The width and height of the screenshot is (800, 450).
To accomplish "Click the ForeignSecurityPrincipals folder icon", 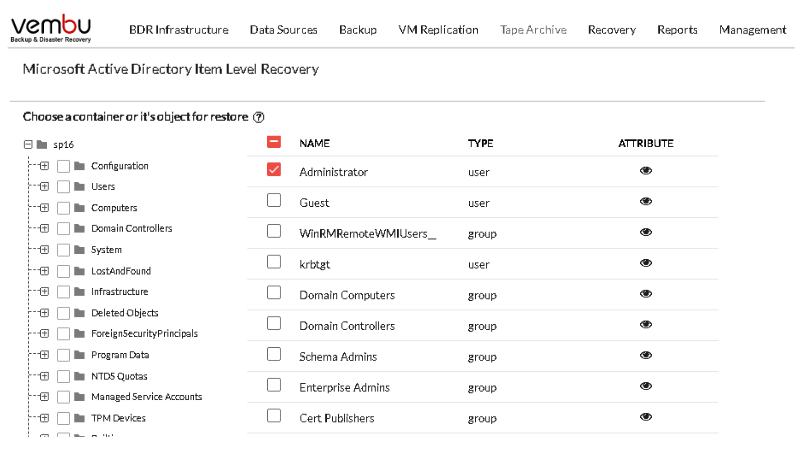I will 79,333.
